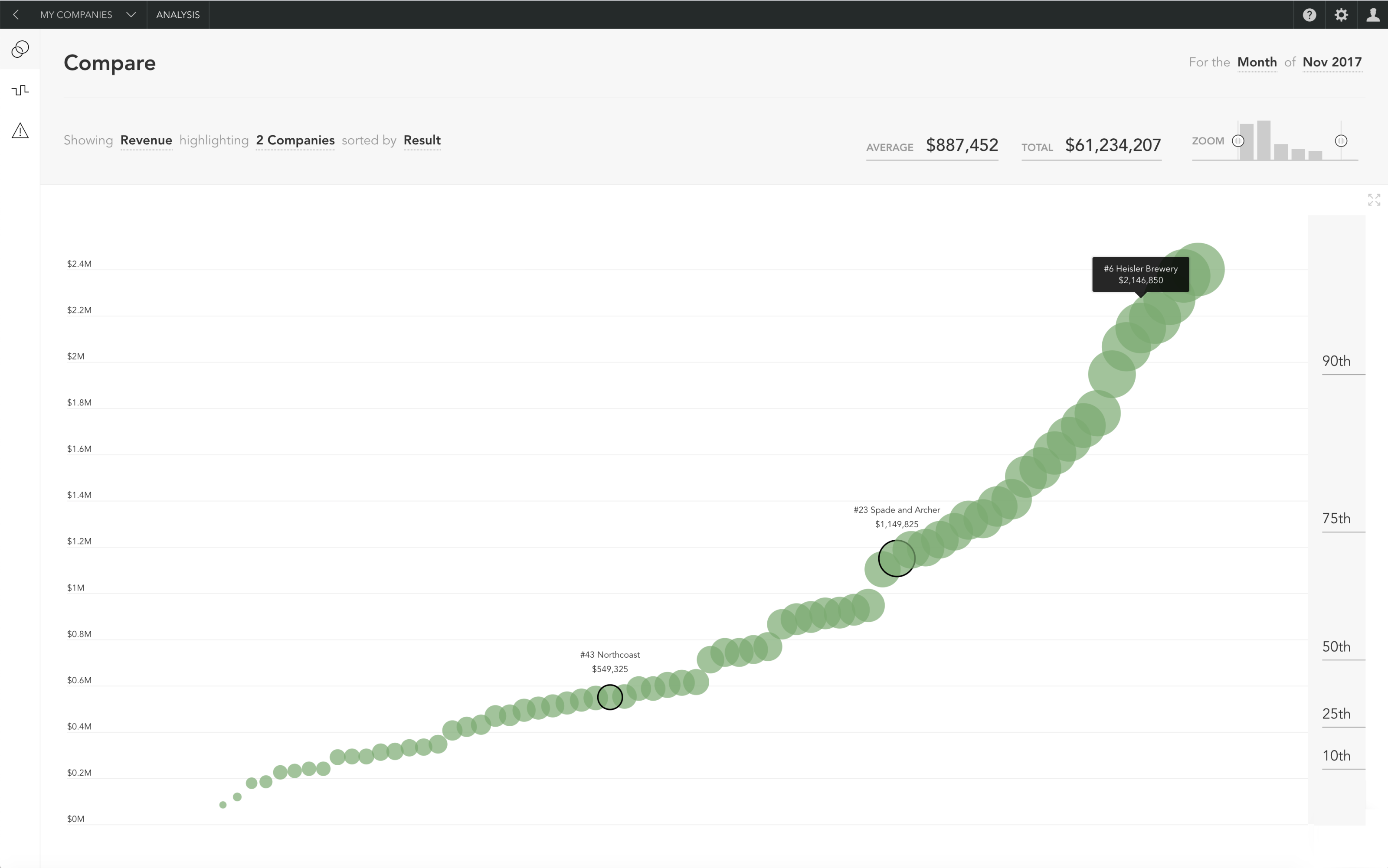Open the My Companies dropdown
Viewport: 1388px width, 868px height.
click(88, 14)
